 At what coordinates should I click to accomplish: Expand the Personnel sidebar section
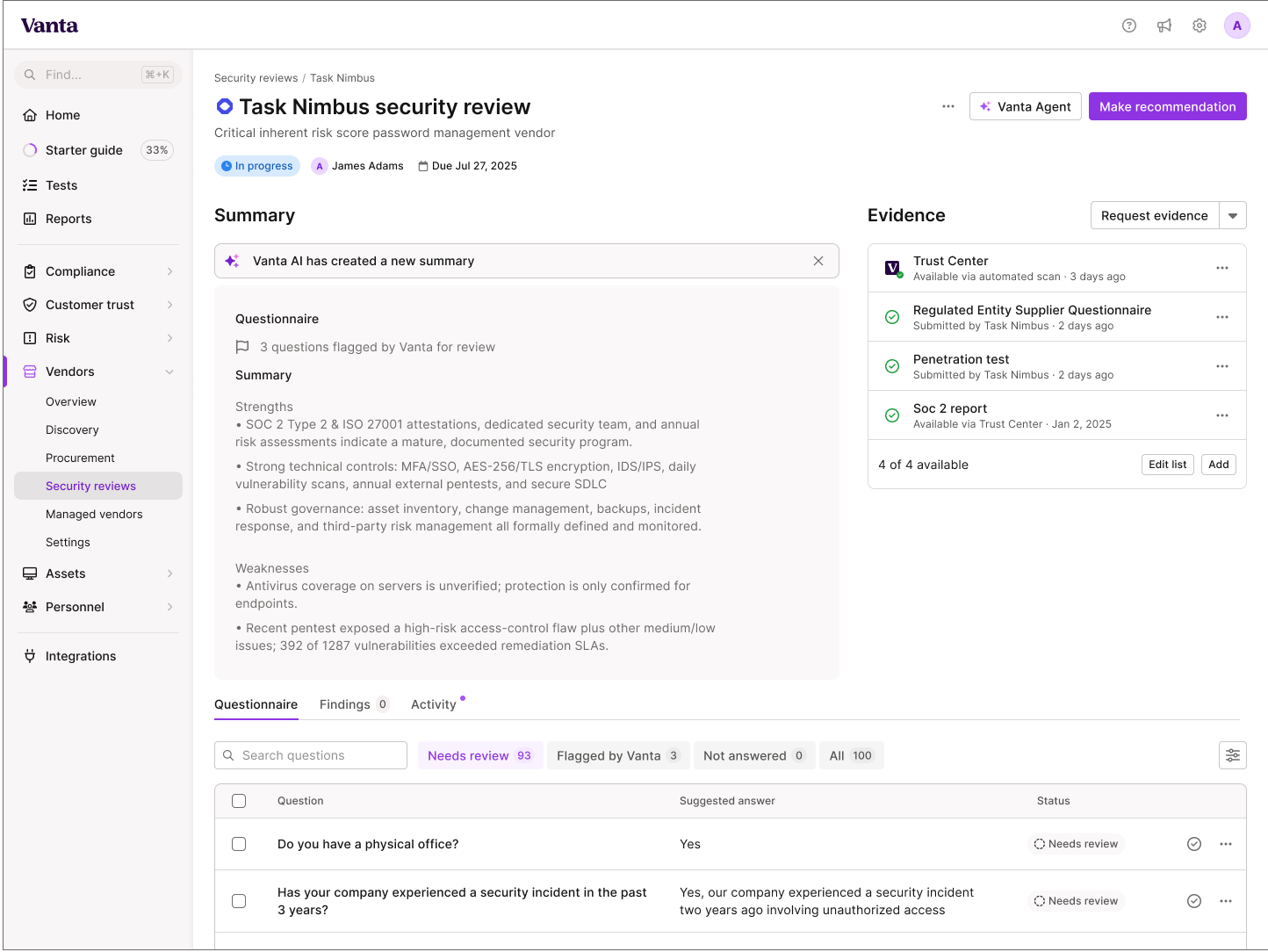[x=98, y=607]
